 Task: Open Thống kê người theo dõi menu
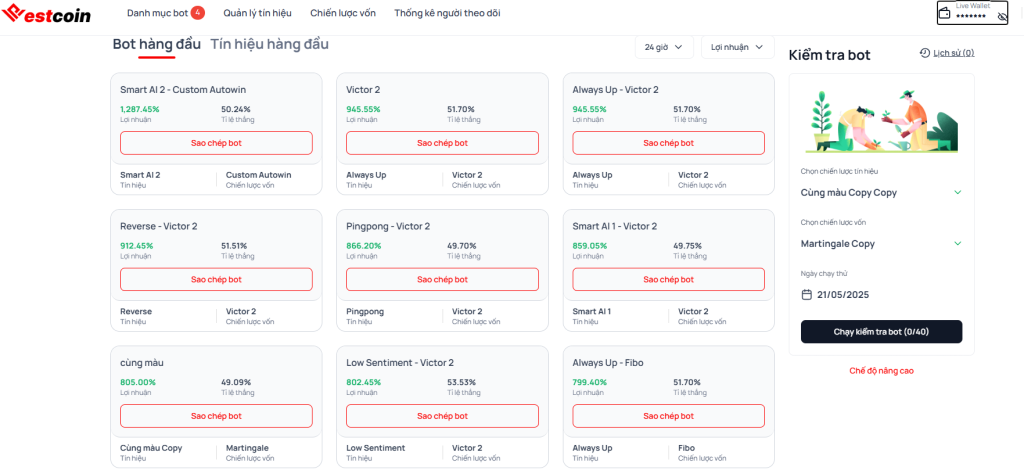[447, 13]
